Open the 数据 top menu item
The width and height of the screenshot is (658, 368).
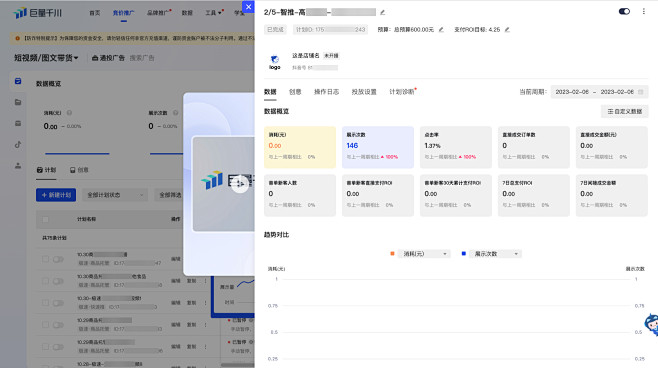coord(187,13)
